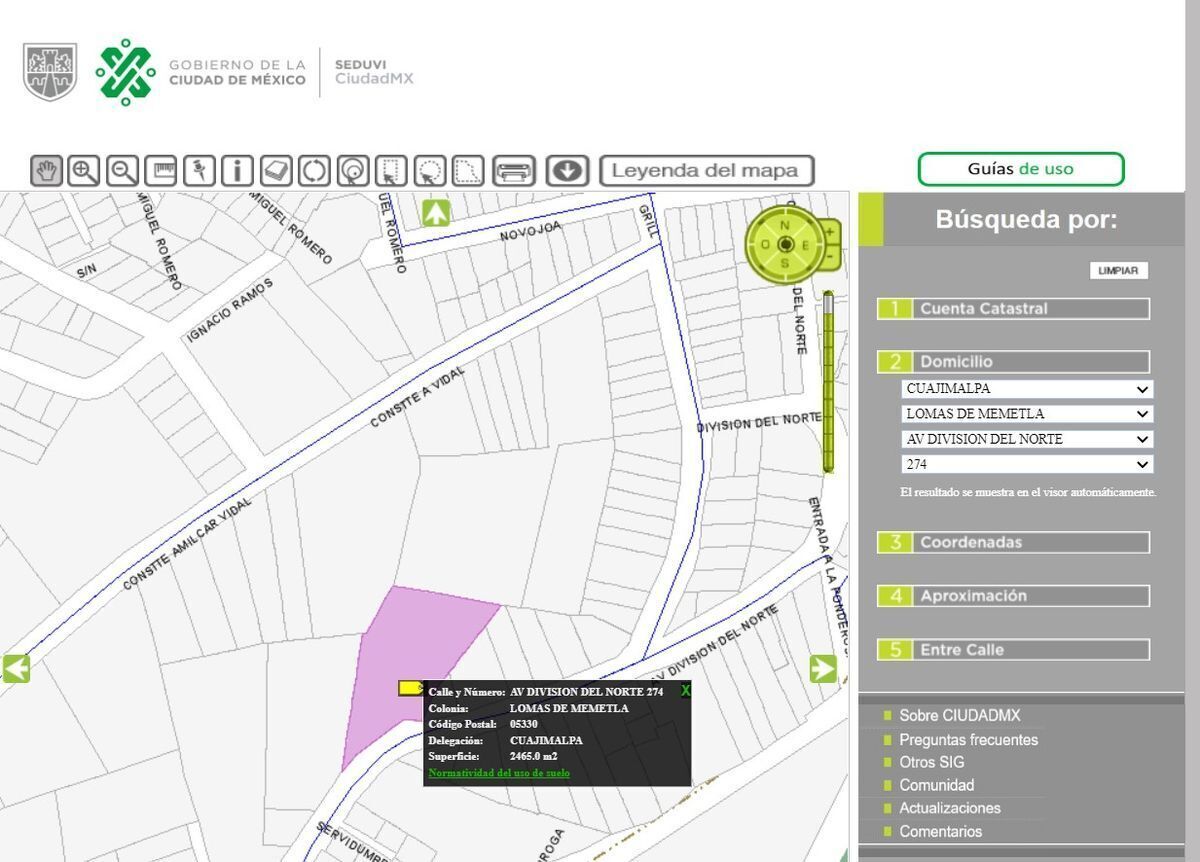
Task: Open Normatividad del uso de suelo link
Action: [499, 773]
